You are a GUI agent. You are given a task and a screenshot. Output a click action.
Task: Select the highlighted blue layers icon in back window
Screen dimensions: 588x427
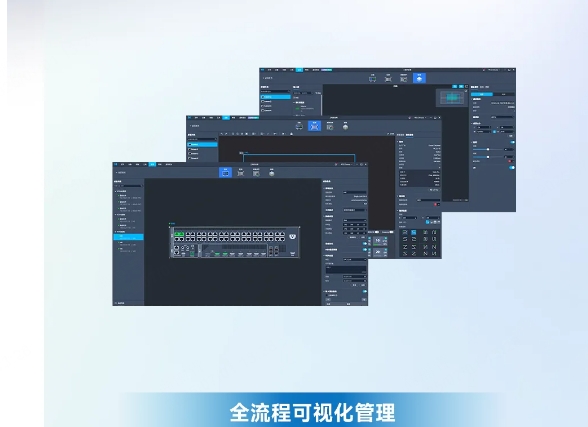click(x=419, y=78)
